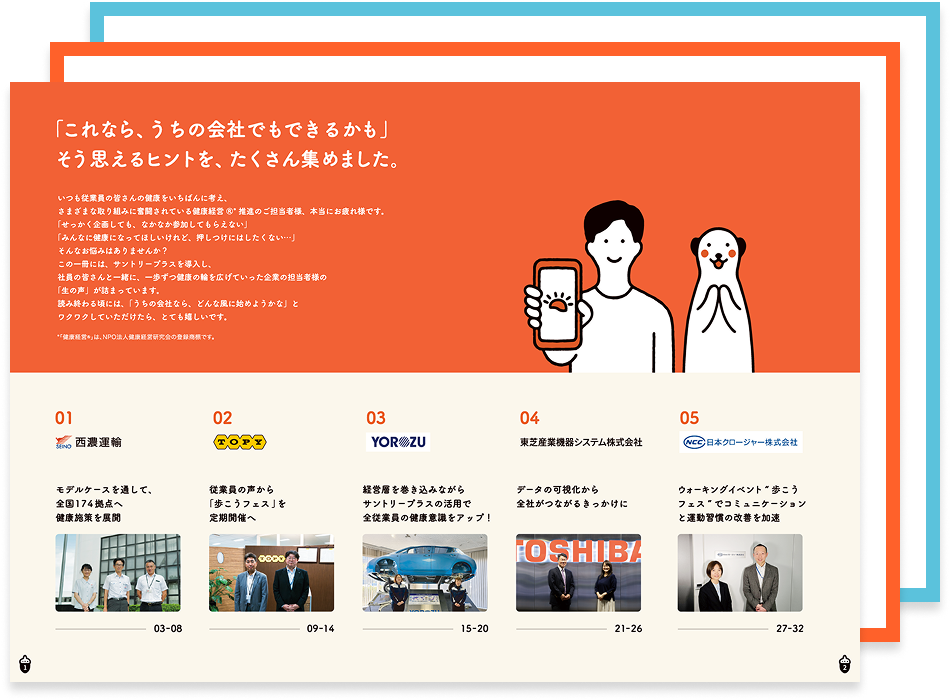
Task: Click section number 03
Action: tap(376, 418)
